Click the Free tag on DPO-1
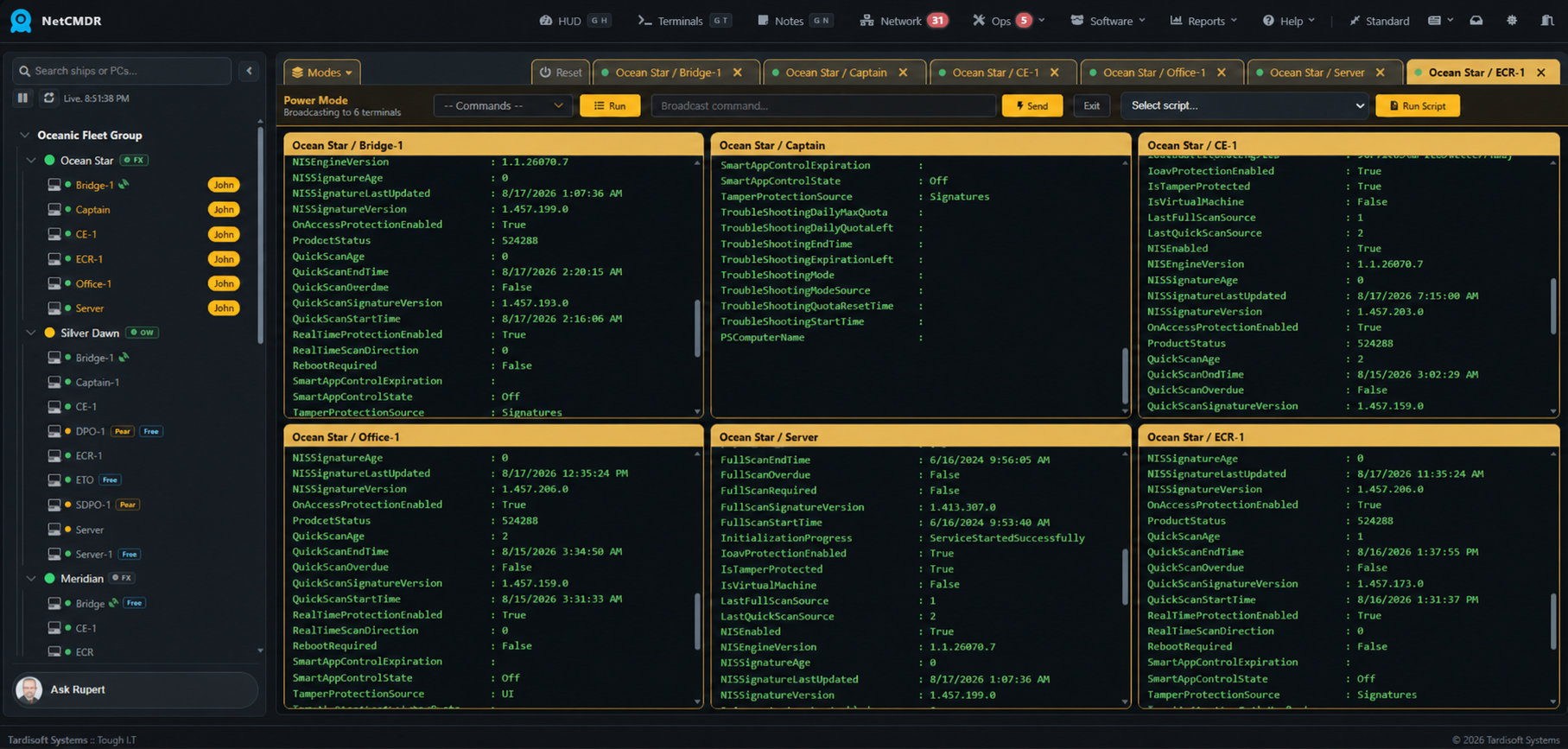The height and width of the screenshot is (749, 1568). [x=151, y=431]
